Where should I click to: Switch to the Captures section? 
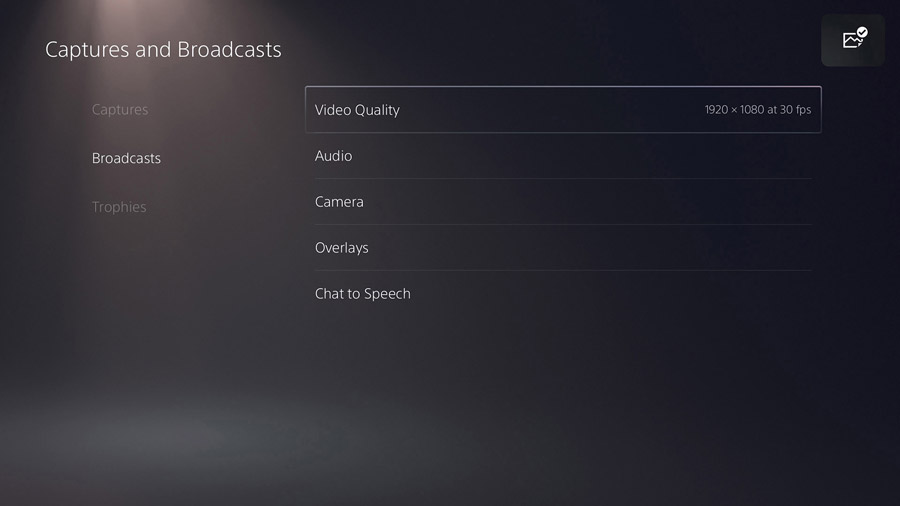(120, 109)
